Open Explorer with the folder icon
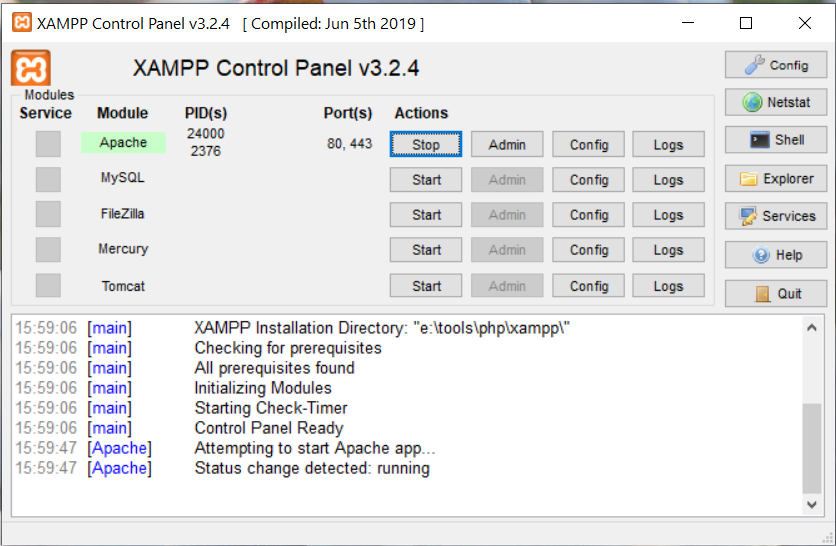 point(776,179)
